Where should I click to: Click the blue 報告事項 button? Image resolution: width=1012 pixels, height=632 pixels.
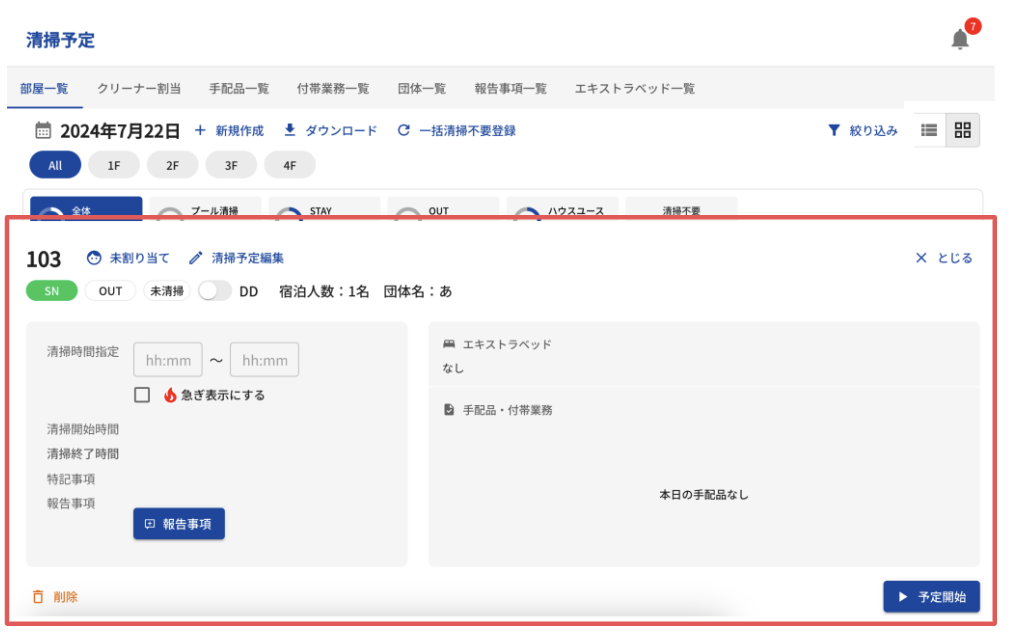point(179,524)
